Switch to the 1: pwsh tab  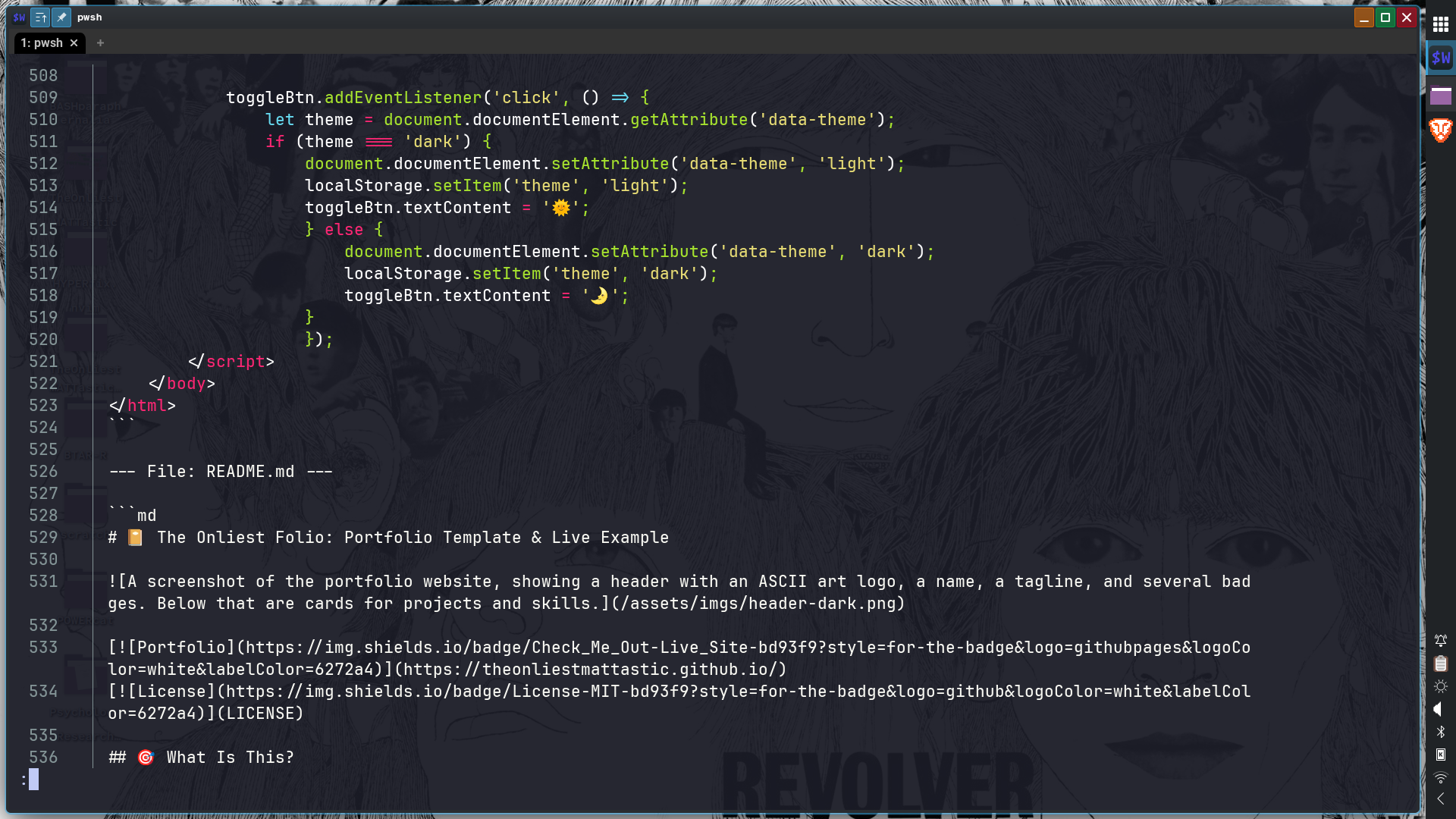click(42, 43)
